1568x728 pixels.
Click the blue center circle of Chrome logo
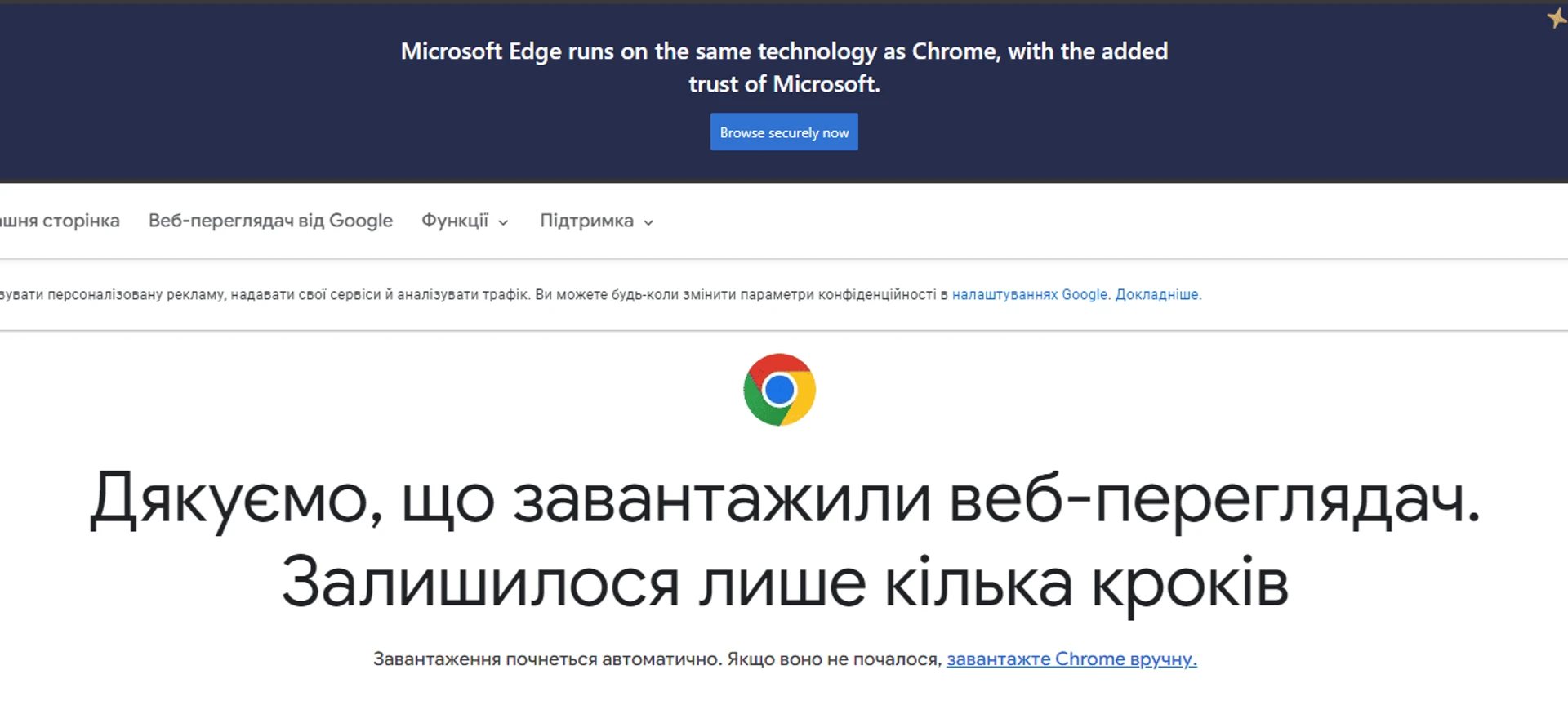779,390
